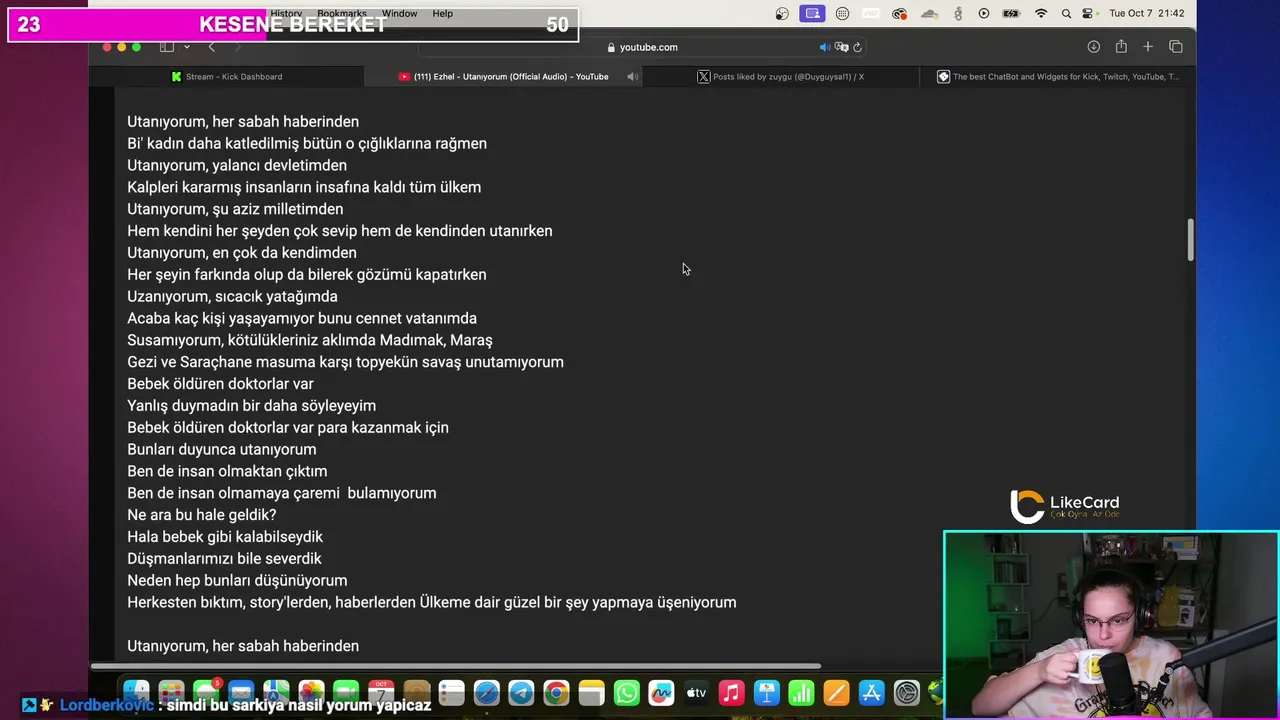1280x720 pixels.
Task: Click the round grid menu bar icon
Action: point(842,14)
